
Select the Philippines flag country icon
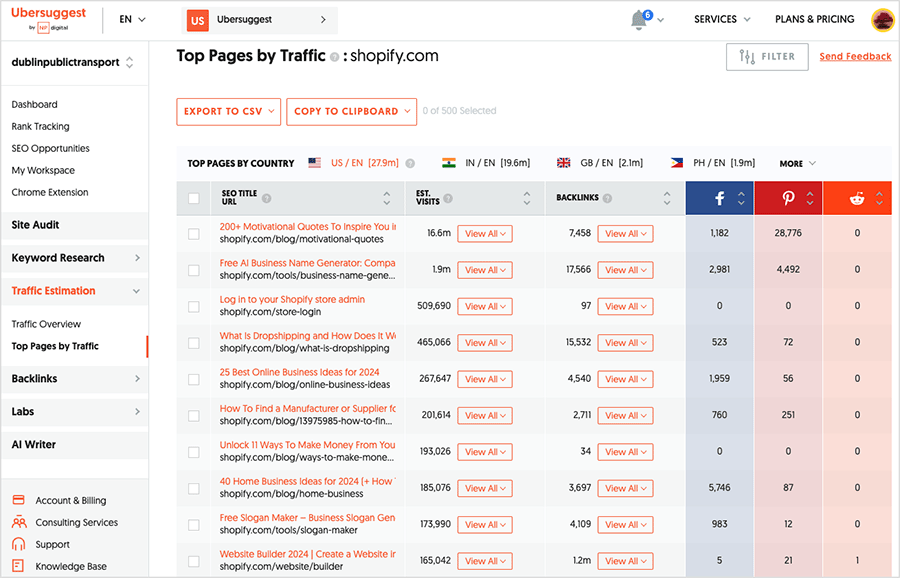click(x=677, y=163)
